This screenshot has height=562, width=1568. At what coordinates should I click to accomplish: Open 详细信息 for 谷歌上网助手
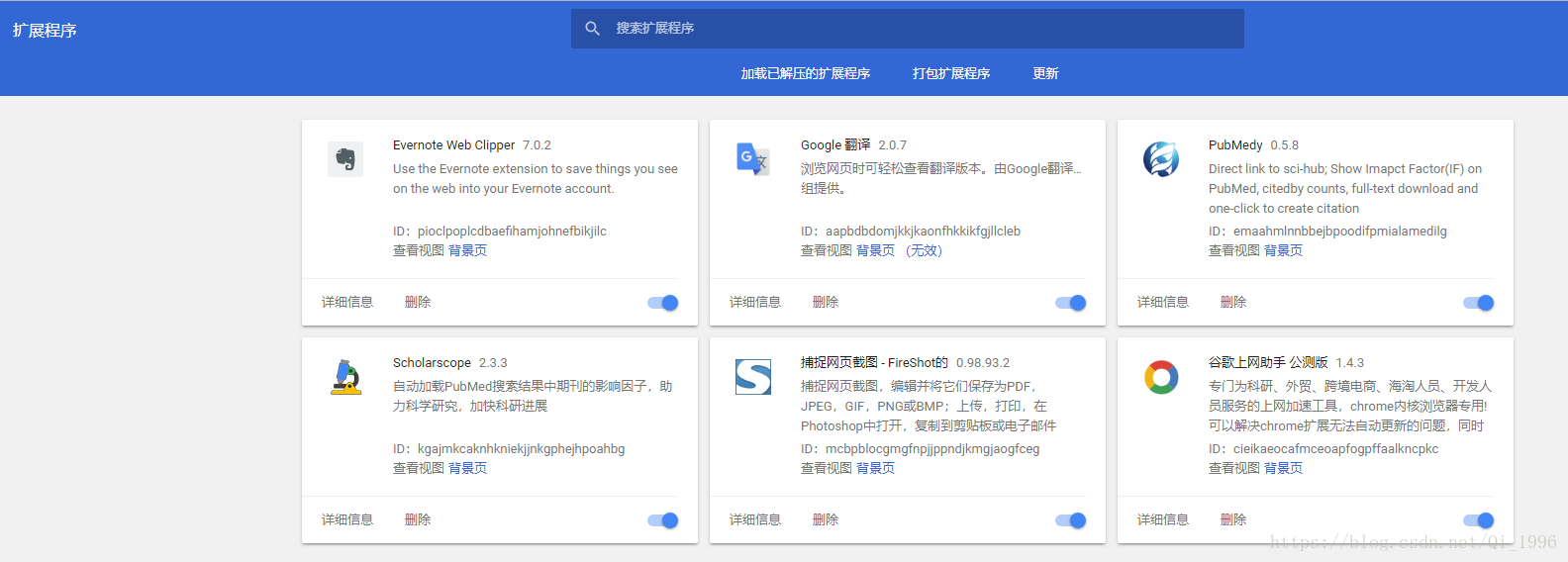1163,519
